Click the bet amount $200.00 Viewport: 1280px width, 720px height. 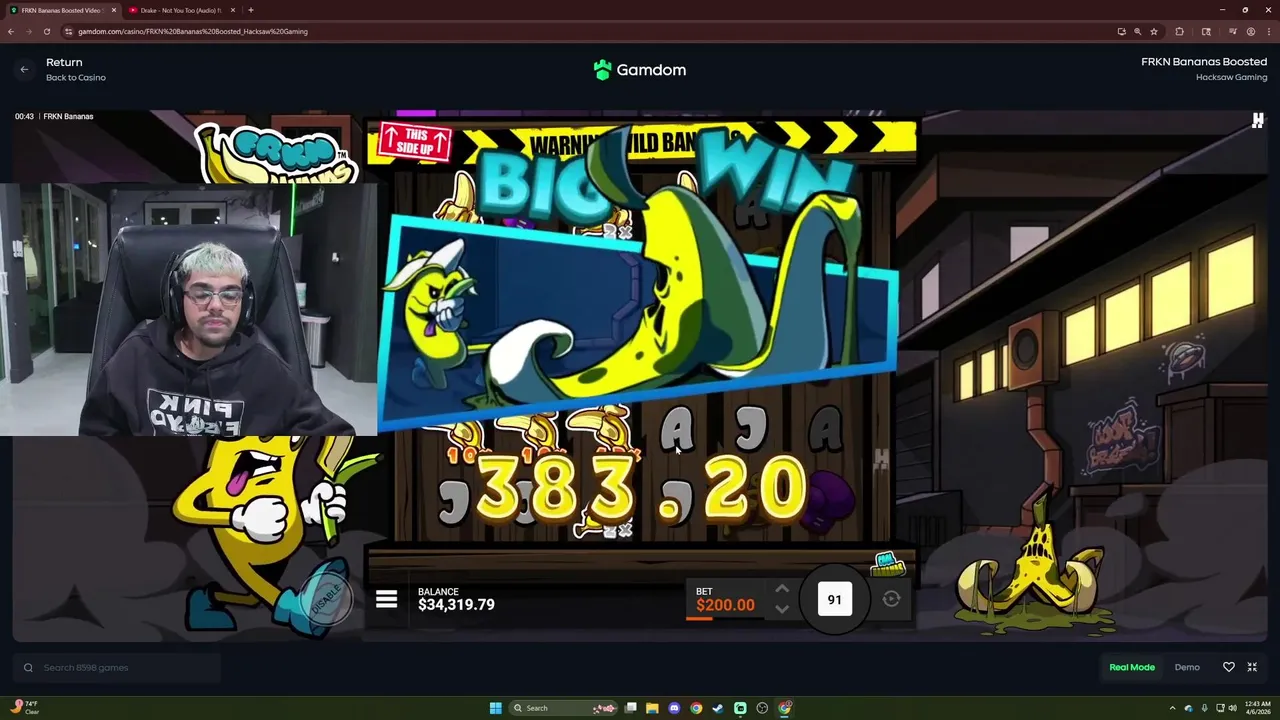[725, 605]
